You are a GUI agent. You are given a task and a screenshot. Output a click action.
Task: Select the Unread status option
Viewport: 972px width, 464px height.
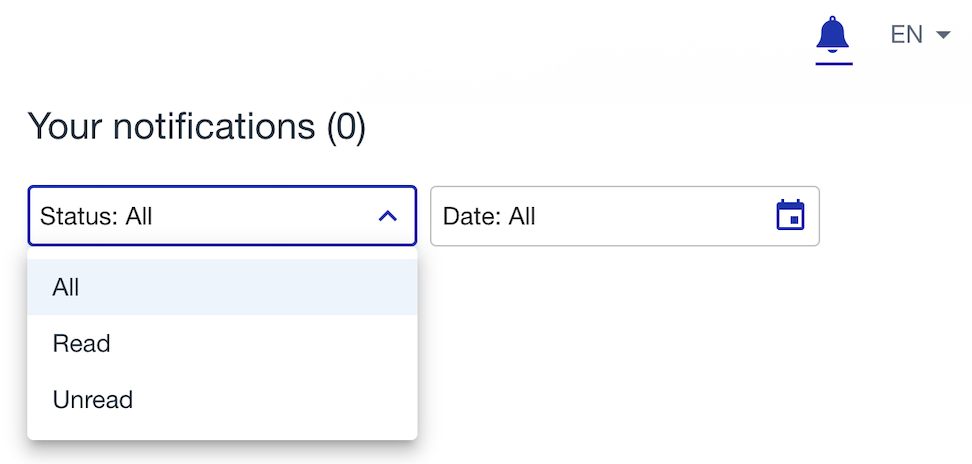(x=222, y=400)
